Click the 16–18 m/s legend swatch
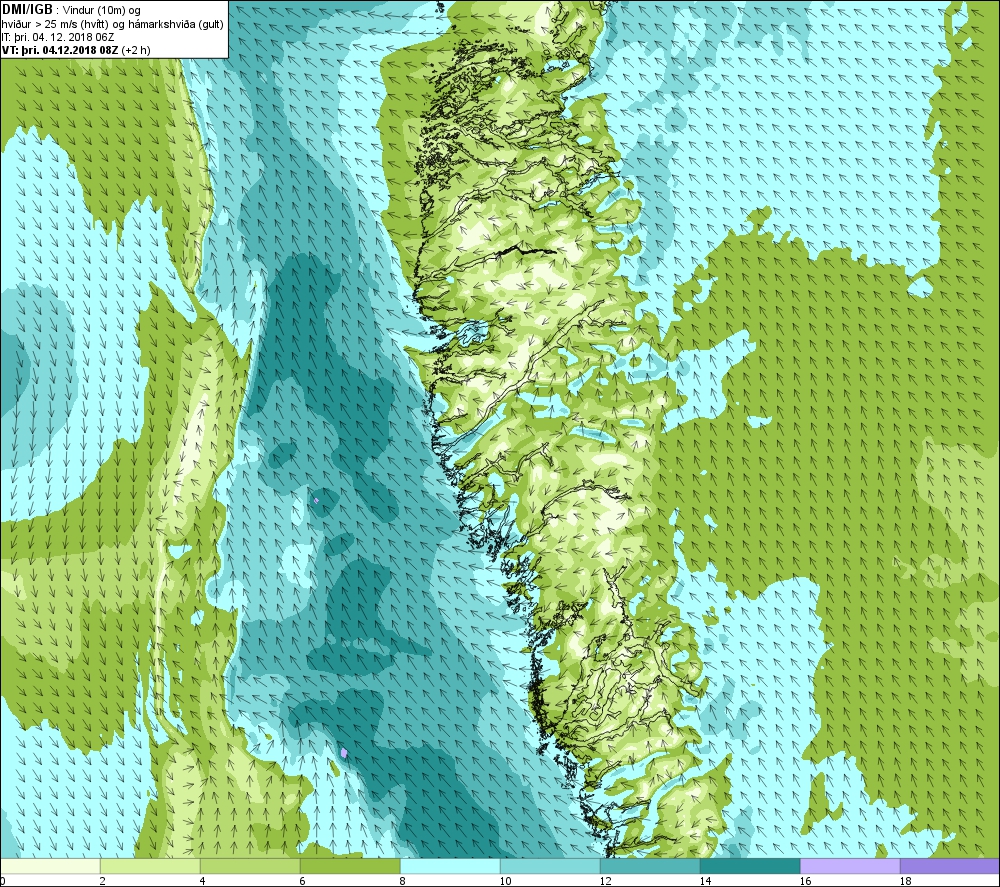Viewport: 1000px width, 887px height. pyautogui.click(x=850, y=866)
